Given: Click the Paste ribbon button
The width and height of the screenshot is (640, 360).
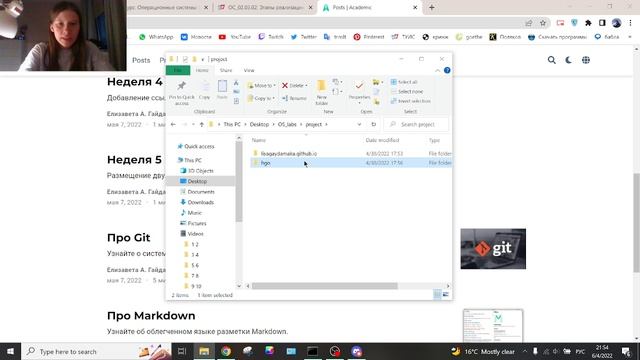Looking at the screenshot, I should [222, 90].
